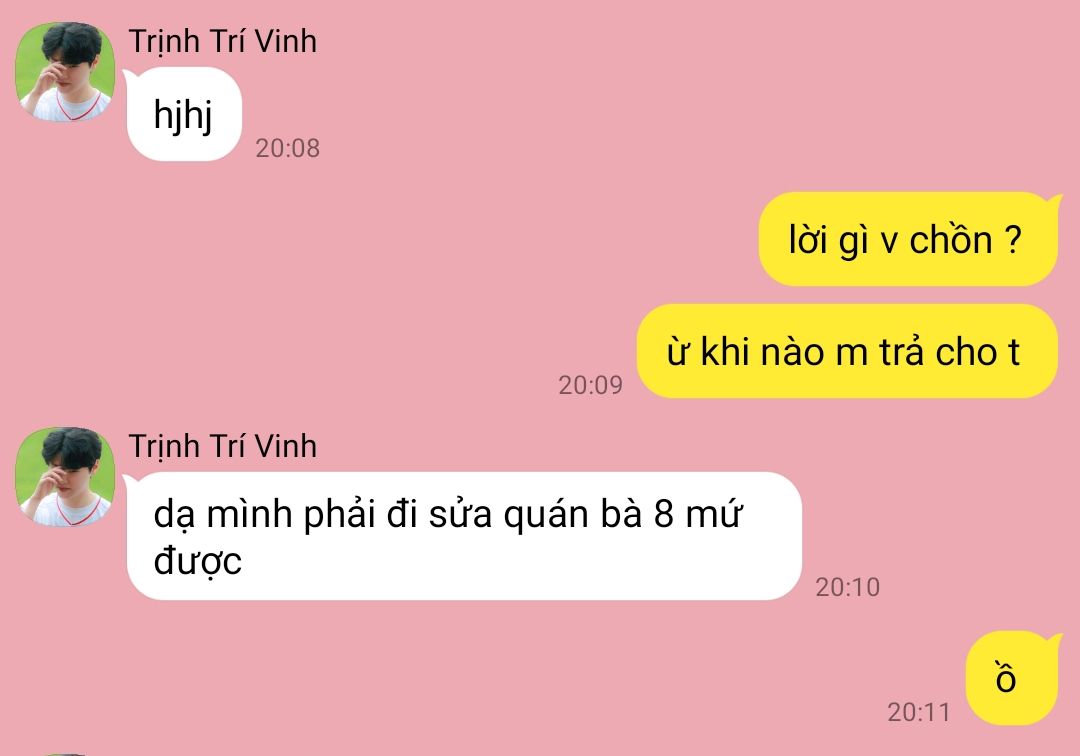
Task: Tap the question mark in the yellow message
Action: [1012, 239]
